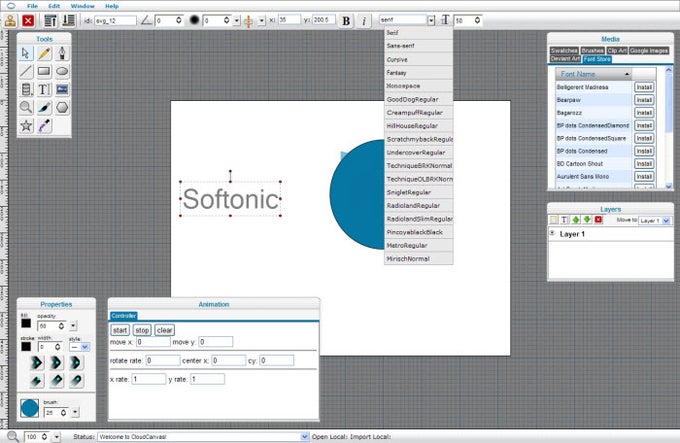Switch to the Brushes tab

pos(592,51)
